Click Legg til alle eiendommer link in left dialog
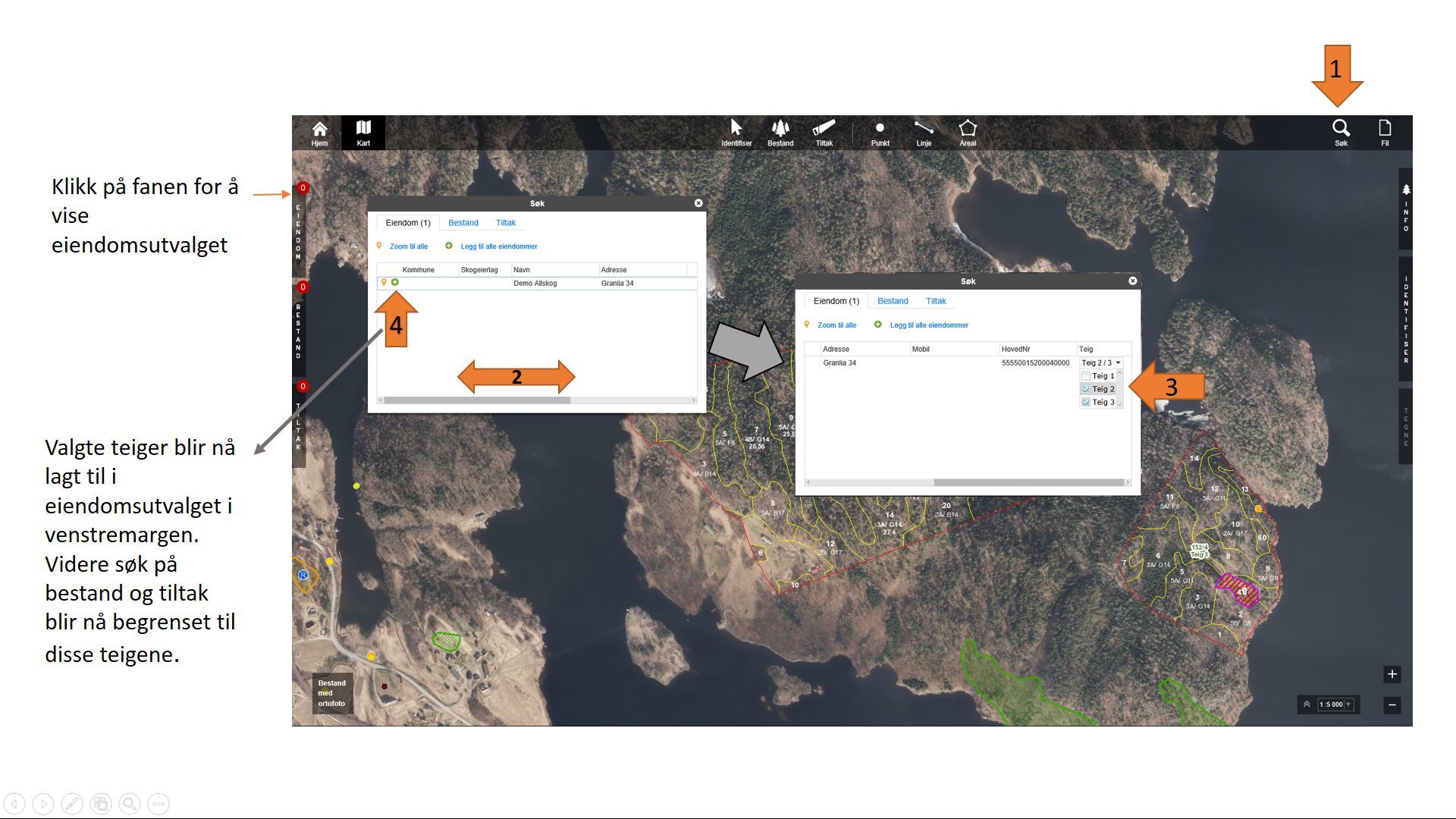Image resolution: width=1456 pixels, height=819 pixels. [498, 246]
